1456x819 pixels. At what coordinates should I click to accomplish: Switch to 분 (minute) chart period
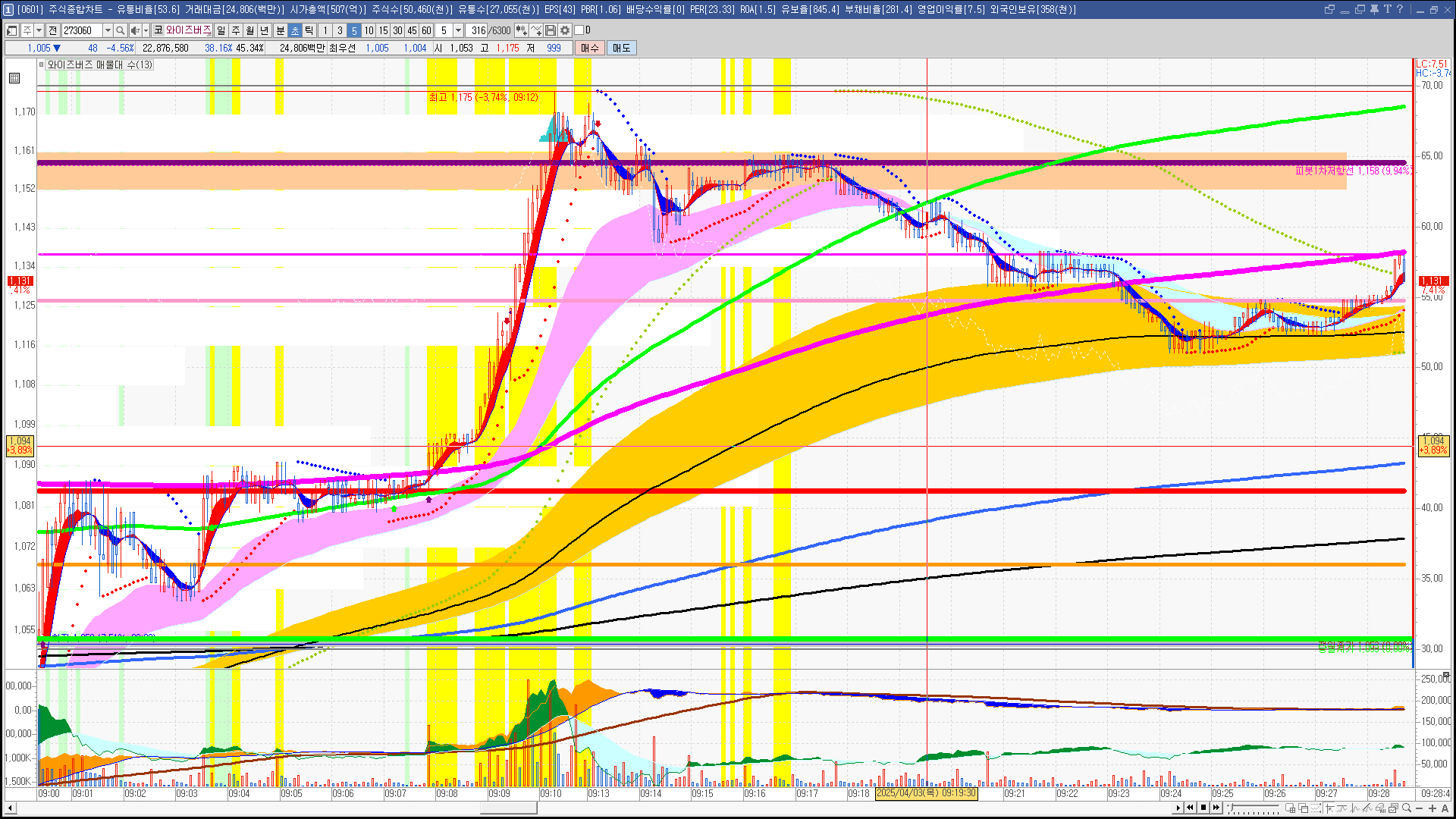(x=280, y=30)
